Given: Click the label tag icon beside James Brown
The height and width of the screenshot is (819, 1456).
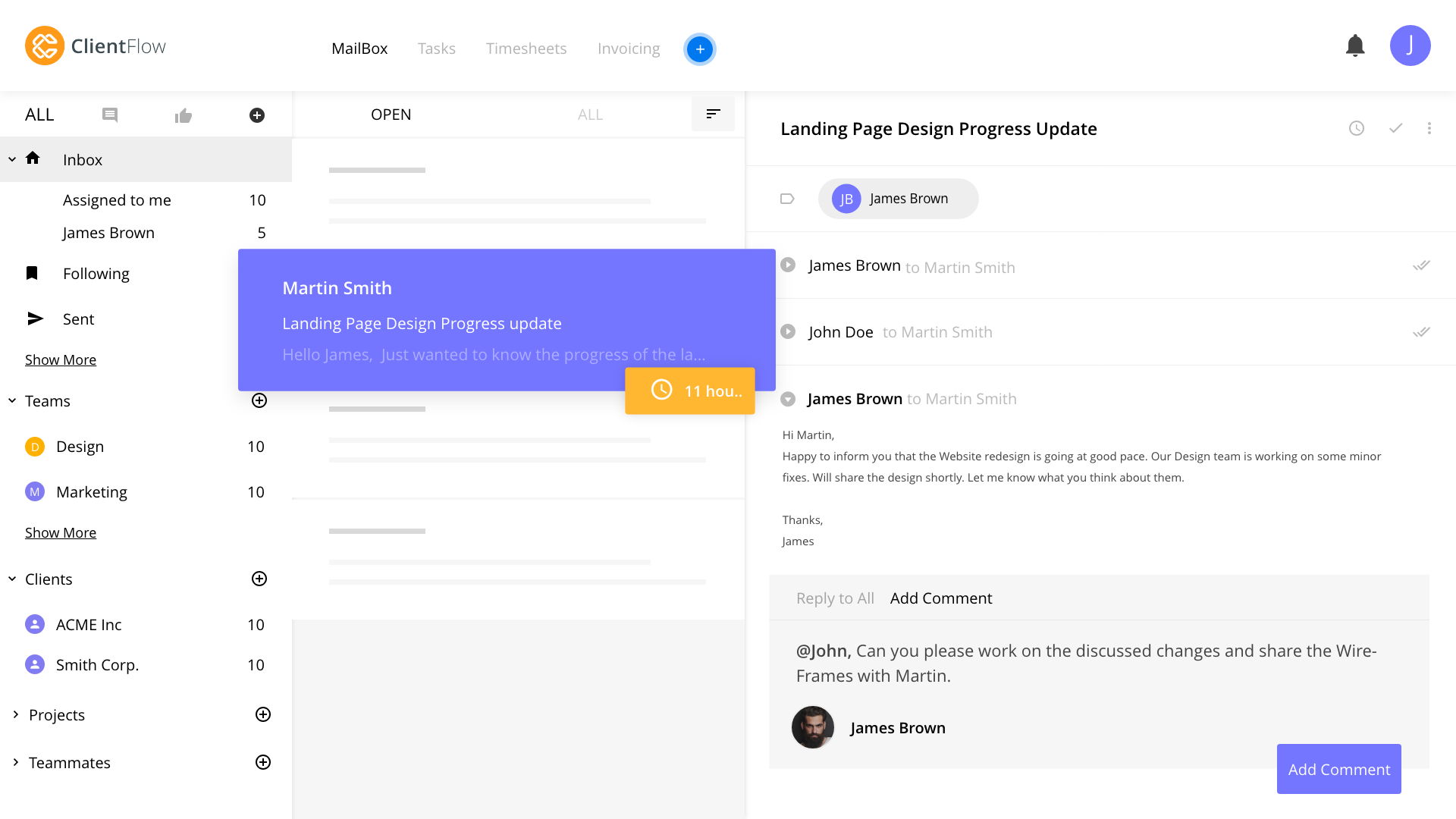Looking at the screenshot, I should (787, 199).
